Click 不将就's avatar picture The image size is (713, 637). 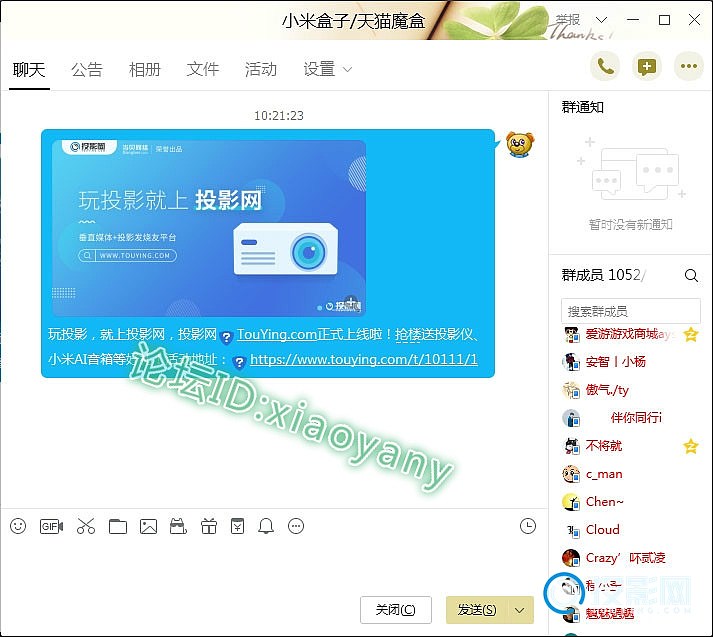pyautogui.click(x=571, y=446)
